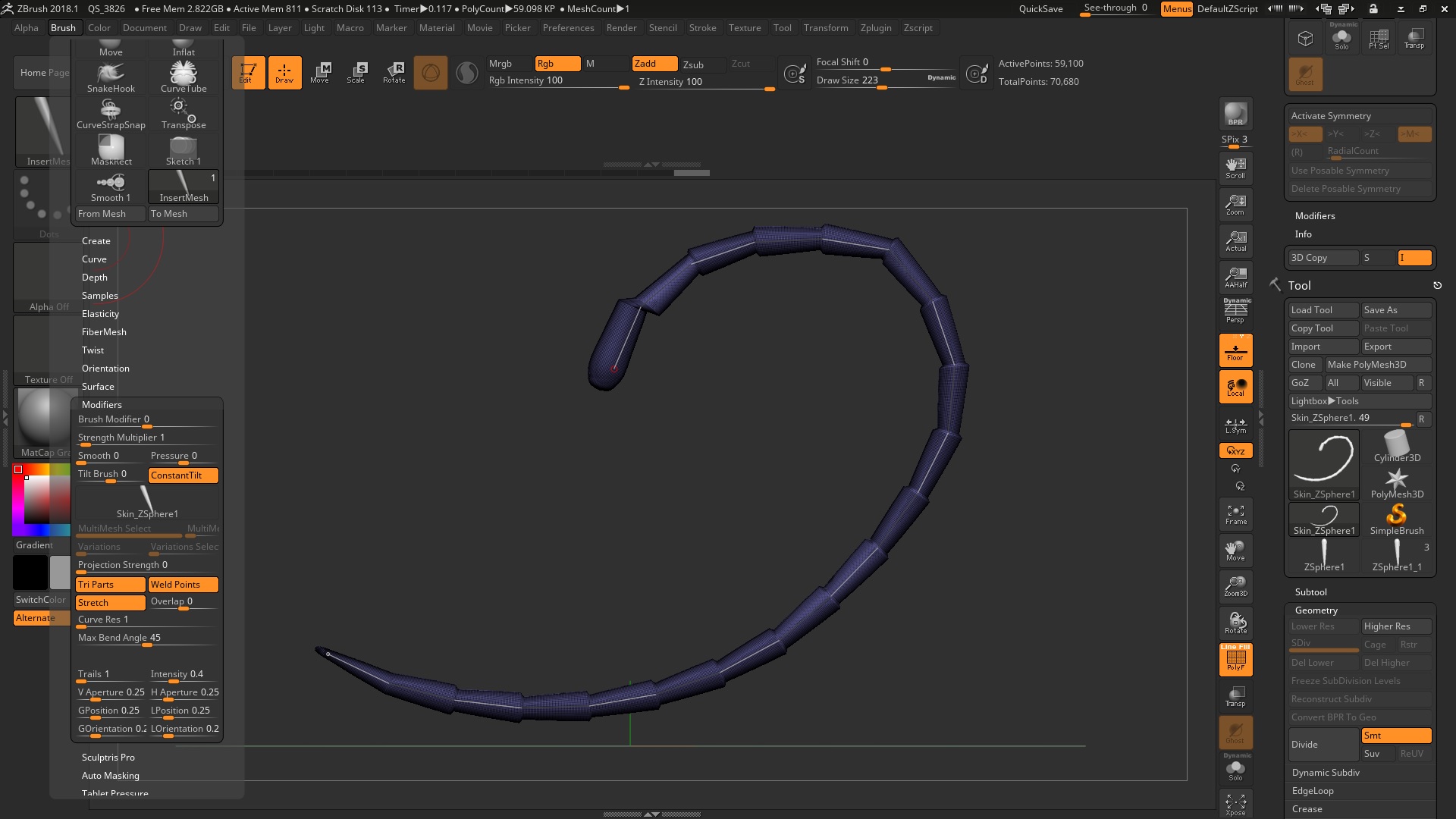
Task: Click the Export button
Action: [x=1396, y=347]
